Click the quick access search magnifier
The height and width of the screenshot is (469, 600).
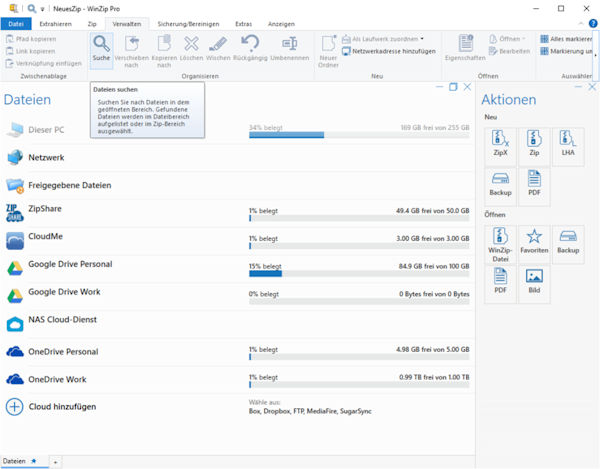[x=32, y=8]
